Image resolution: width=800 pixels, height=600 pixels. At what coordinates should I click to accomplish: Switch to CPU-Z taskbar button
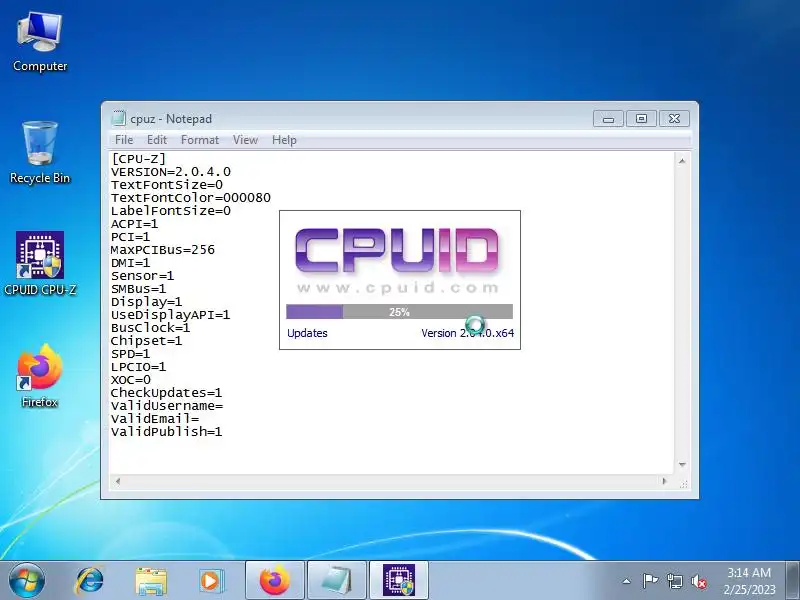pos(399,580)
